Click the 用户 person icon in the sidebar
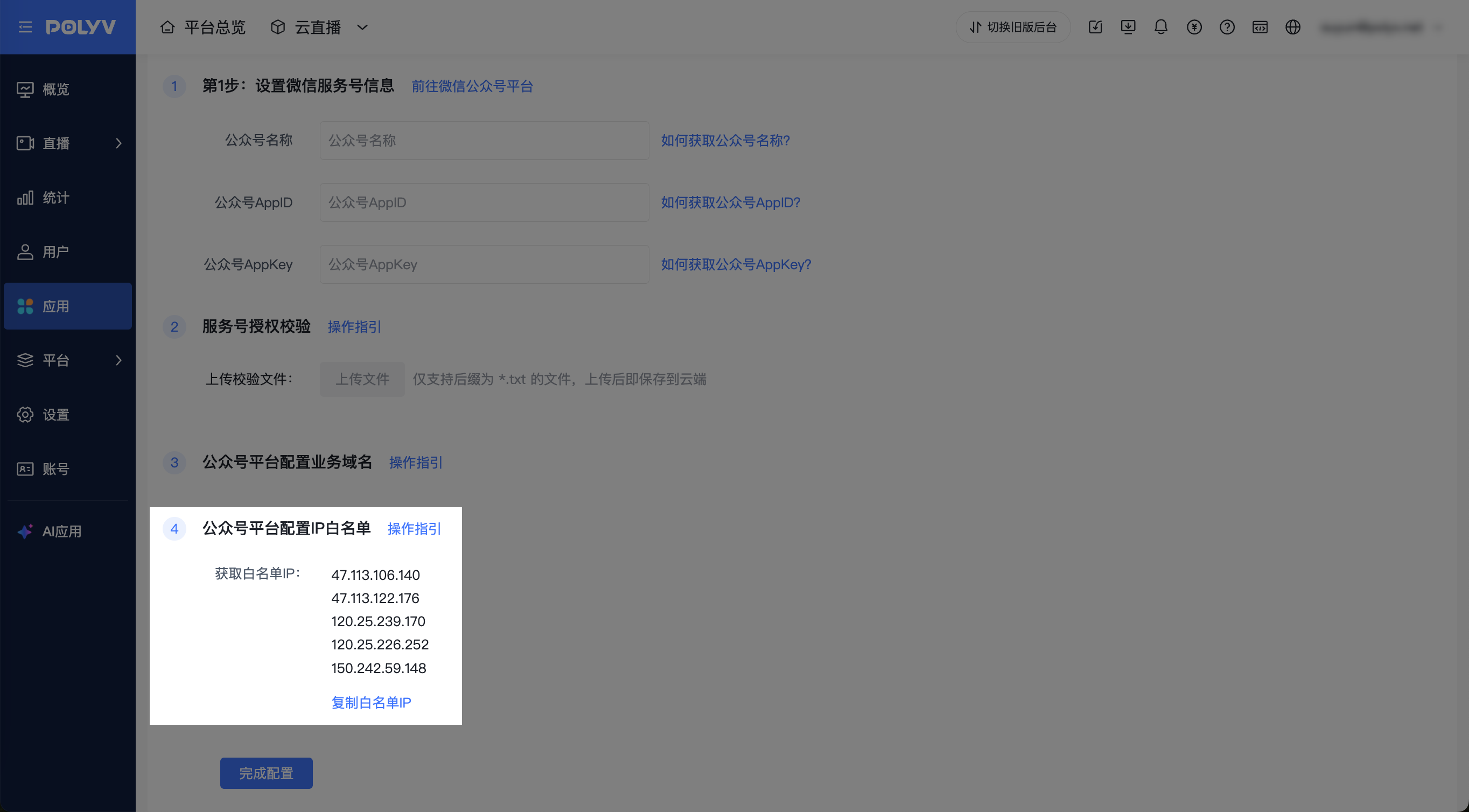The image size is (1469, 812). pos(25,252)
